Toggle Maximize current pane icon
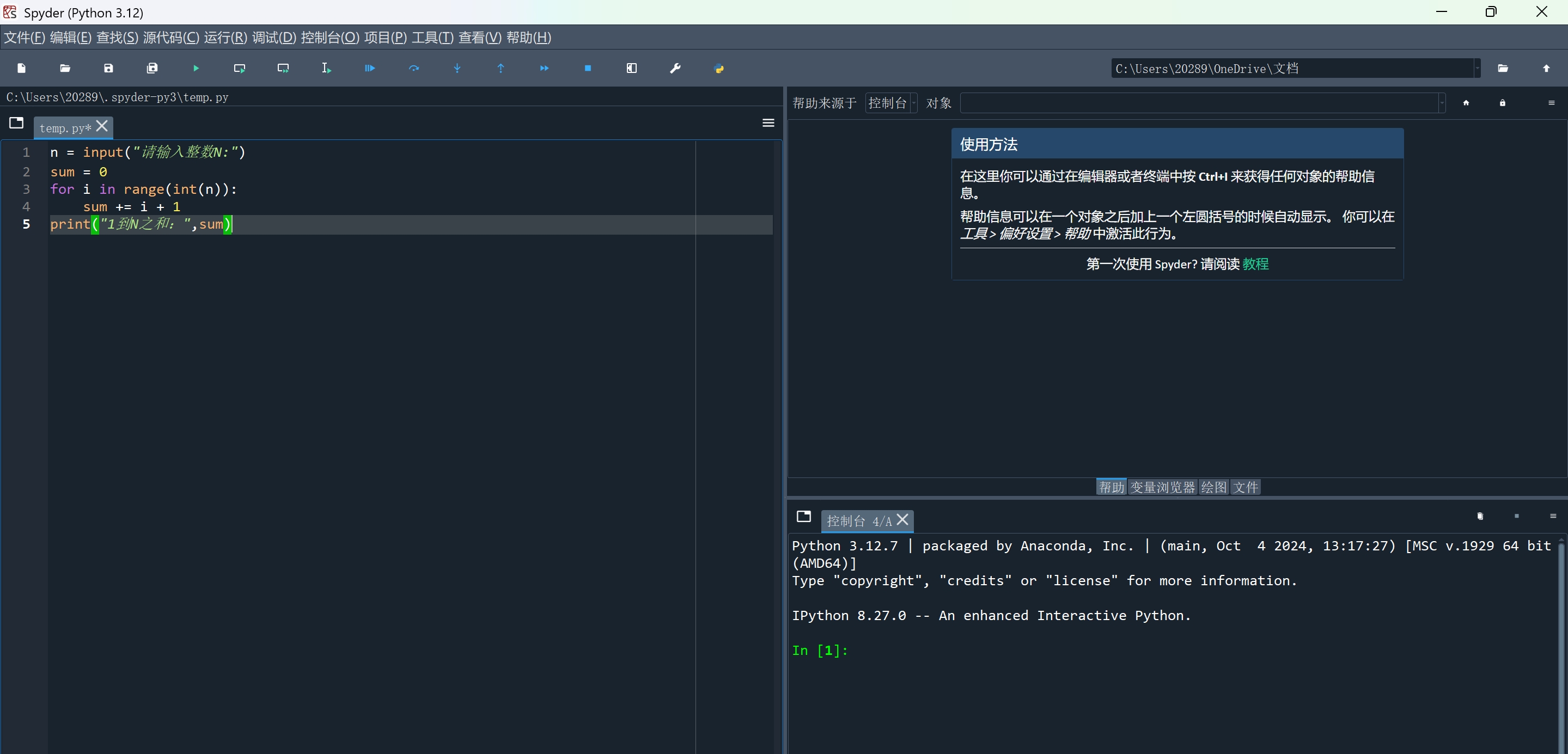This screenshot has width=1568, height=754. tap(631, 68)
